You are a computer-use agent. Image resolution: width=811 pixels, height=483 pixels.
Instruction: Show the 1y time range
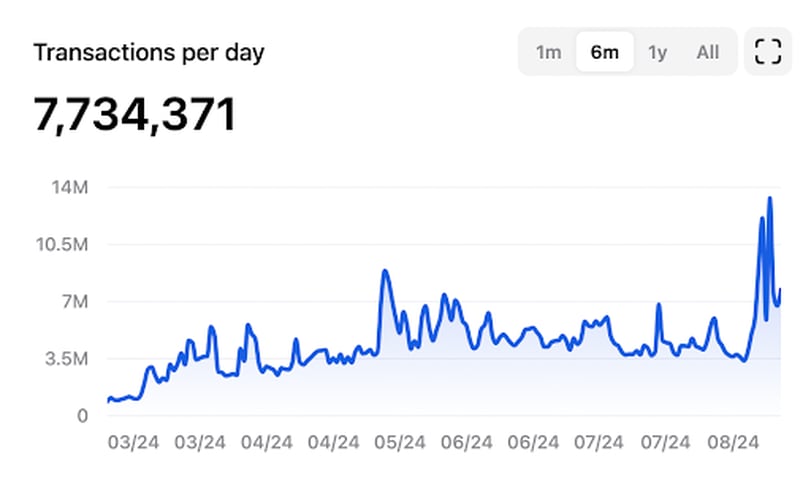tap(657, 52)
